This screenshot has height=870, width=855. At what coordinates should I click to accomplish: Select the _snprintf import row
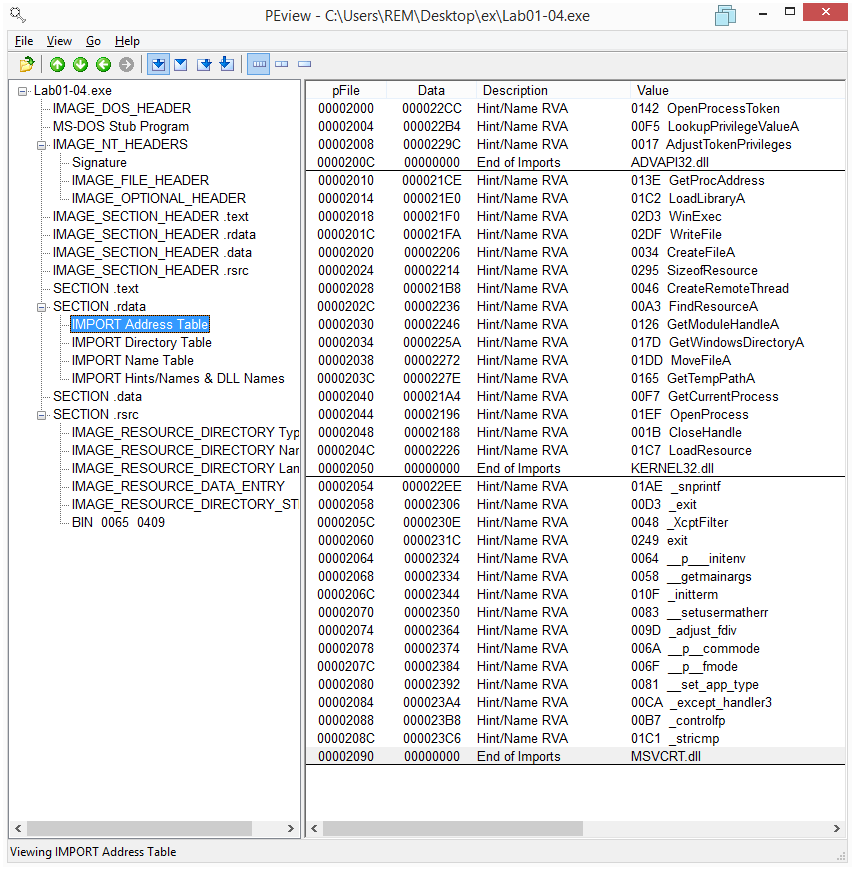click(575, 487)
